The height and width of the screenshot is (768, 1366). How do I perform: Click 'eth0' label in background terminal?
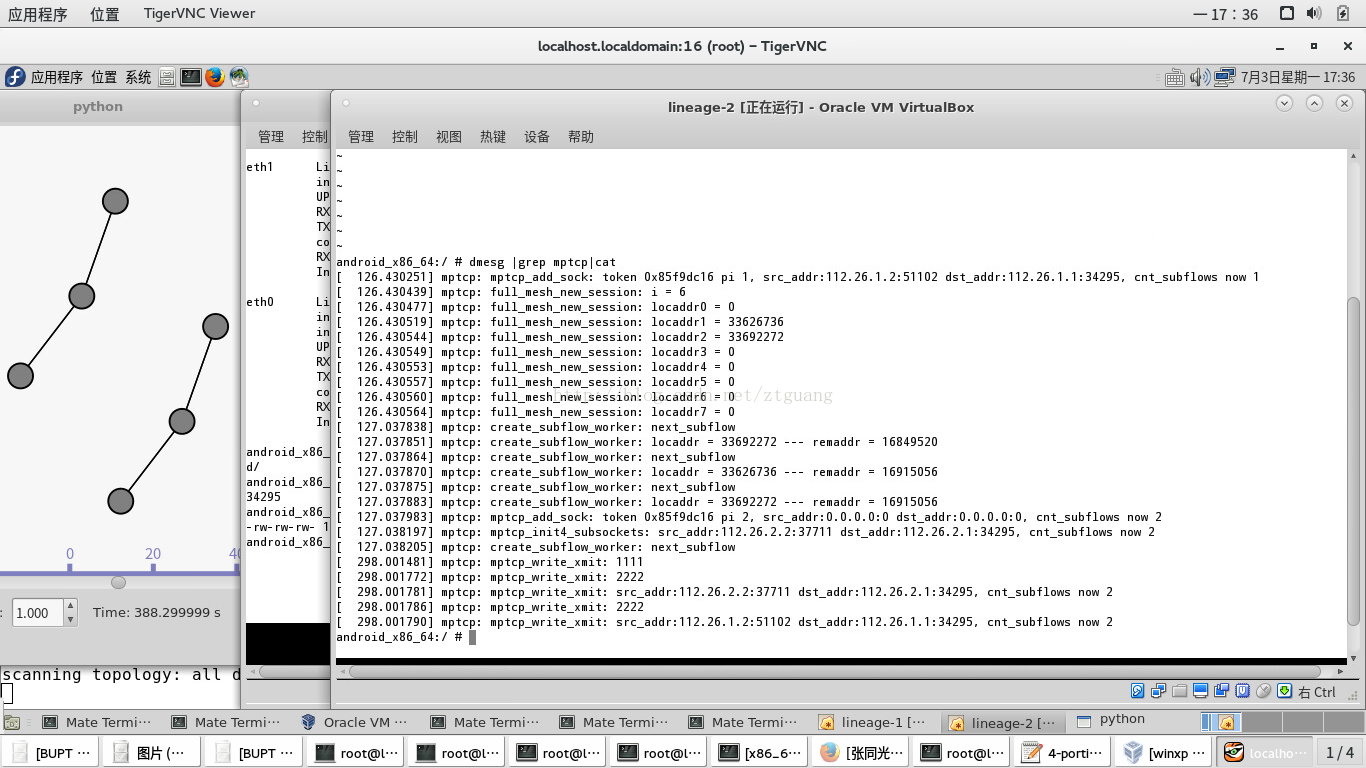tap(260, 302)
